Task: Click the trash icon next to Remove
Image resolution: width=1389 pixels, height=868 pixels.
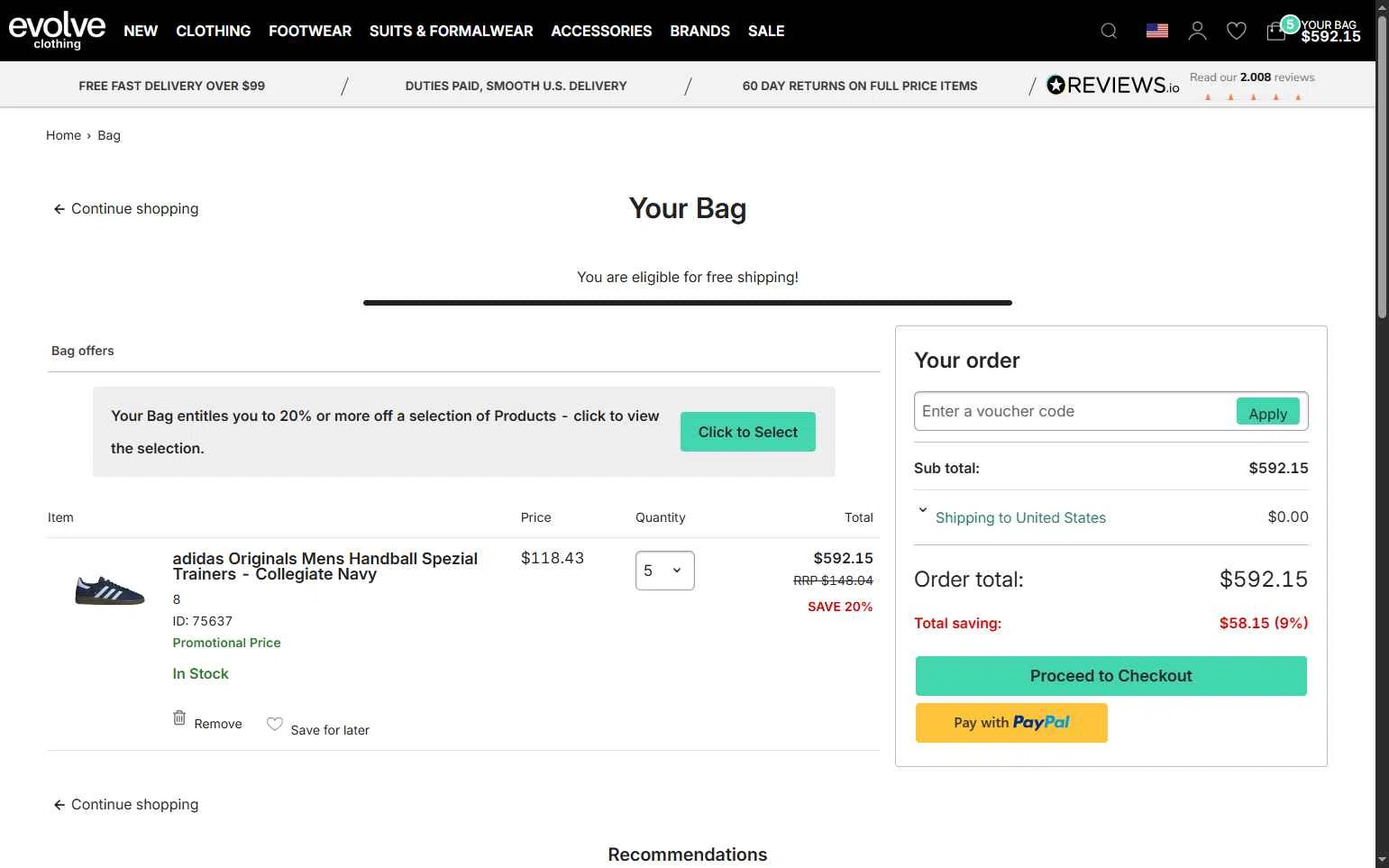Action: 179,717
